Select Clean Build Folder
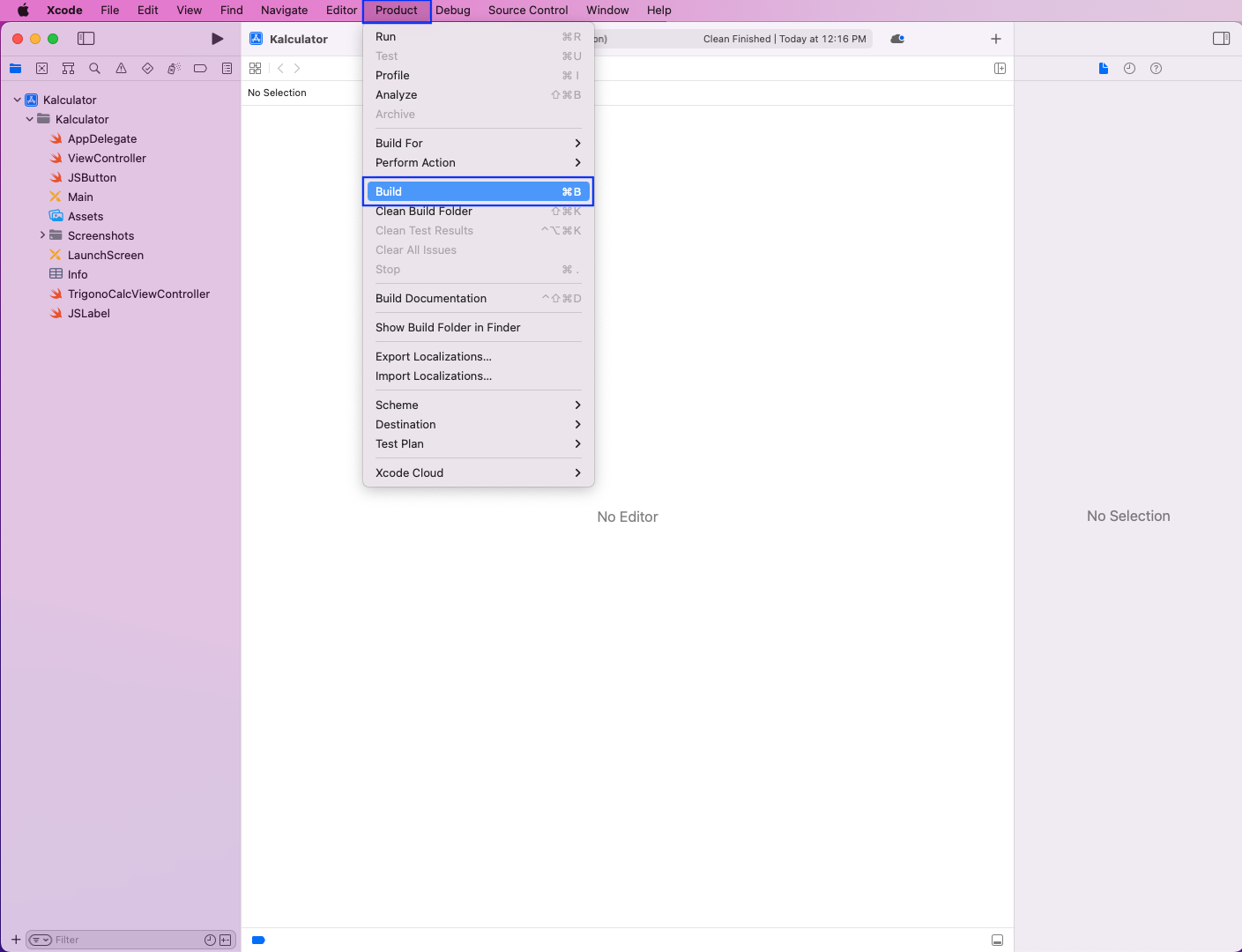 479,211
